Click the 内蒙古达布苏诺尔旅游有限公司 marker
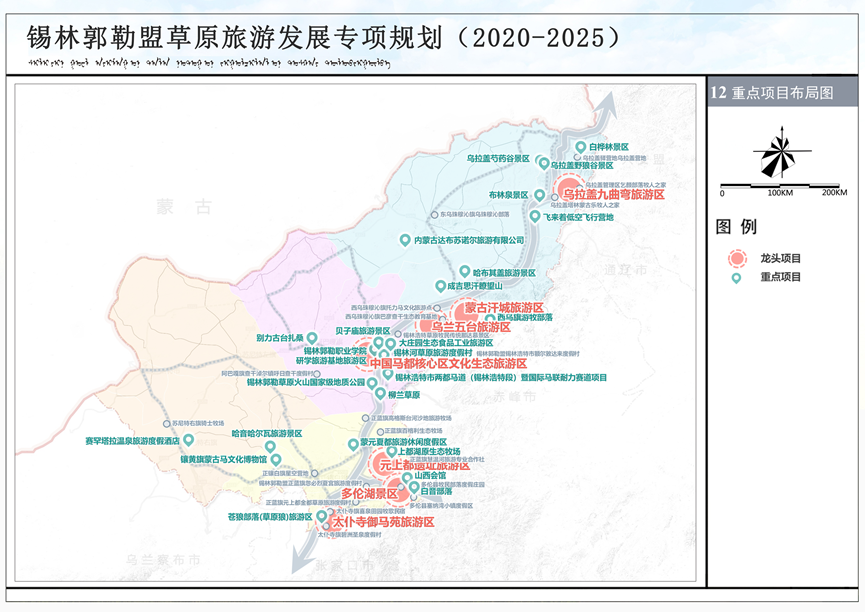 pos(404,239)
